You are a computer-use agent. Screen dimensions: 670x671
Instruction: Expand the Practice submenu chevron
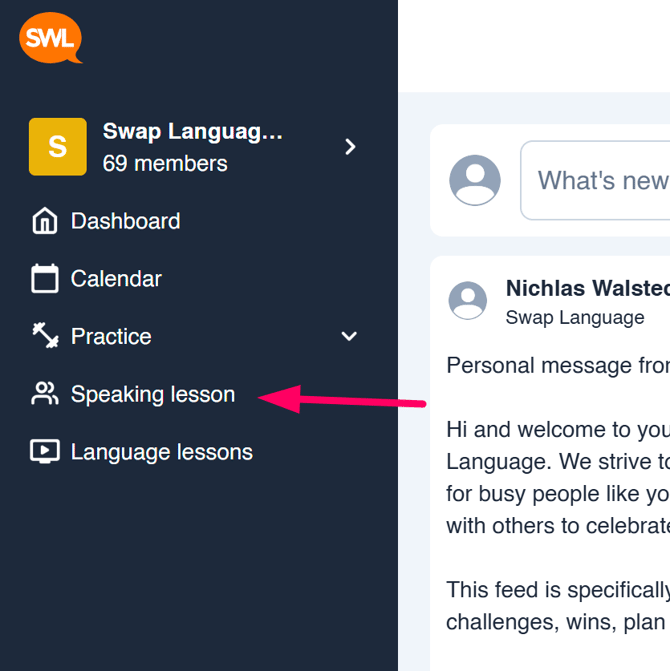[x=349, y=336]
